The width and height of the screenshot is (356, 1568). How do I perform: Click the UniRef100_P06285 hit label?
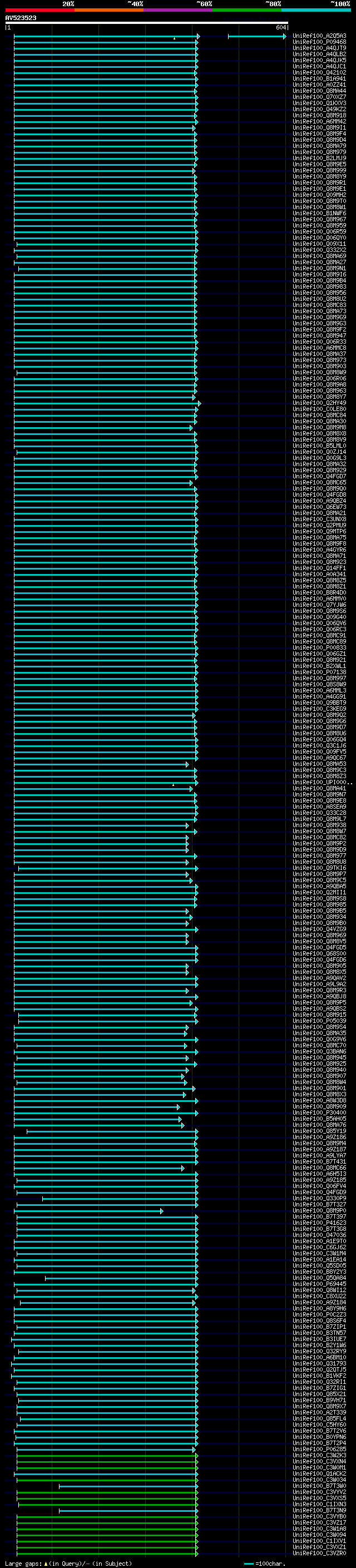pos(319,1450)
